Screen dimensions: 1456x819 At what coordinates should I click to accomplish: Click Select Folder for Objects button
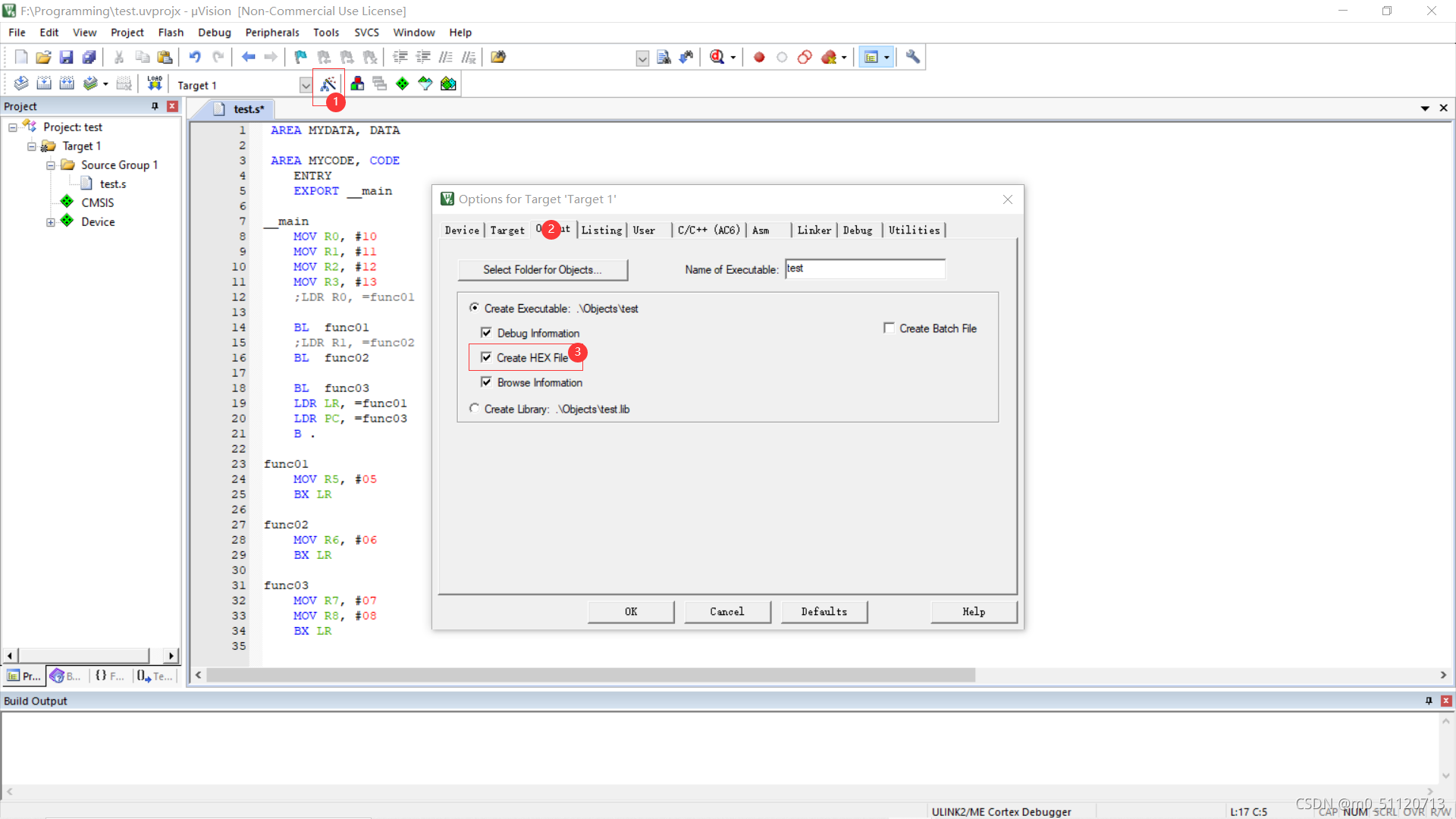pyautogui.click(x=542, y=269)
